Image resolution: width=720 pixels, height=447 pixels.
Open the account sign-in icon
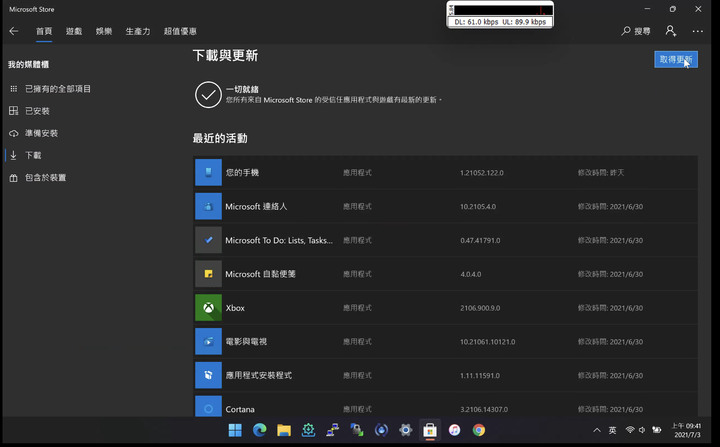click(671, 31)
